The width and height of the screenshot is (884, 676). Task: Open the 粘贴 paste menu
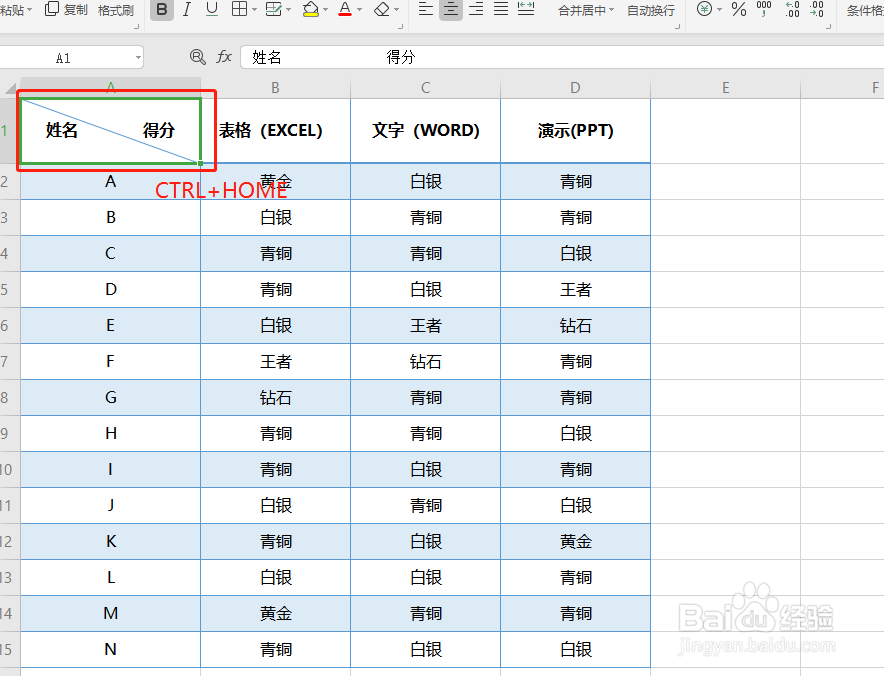(16, 11)
